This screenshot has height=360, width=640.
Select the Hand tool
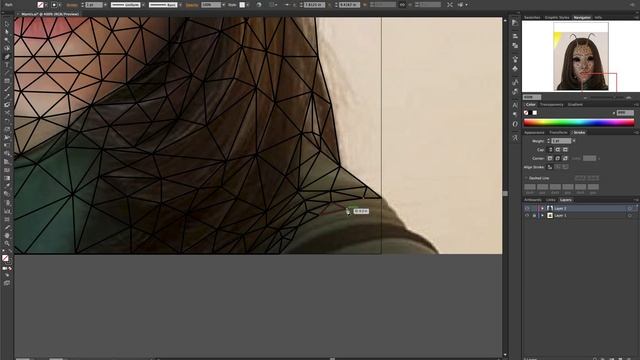[x=7, y=236]
